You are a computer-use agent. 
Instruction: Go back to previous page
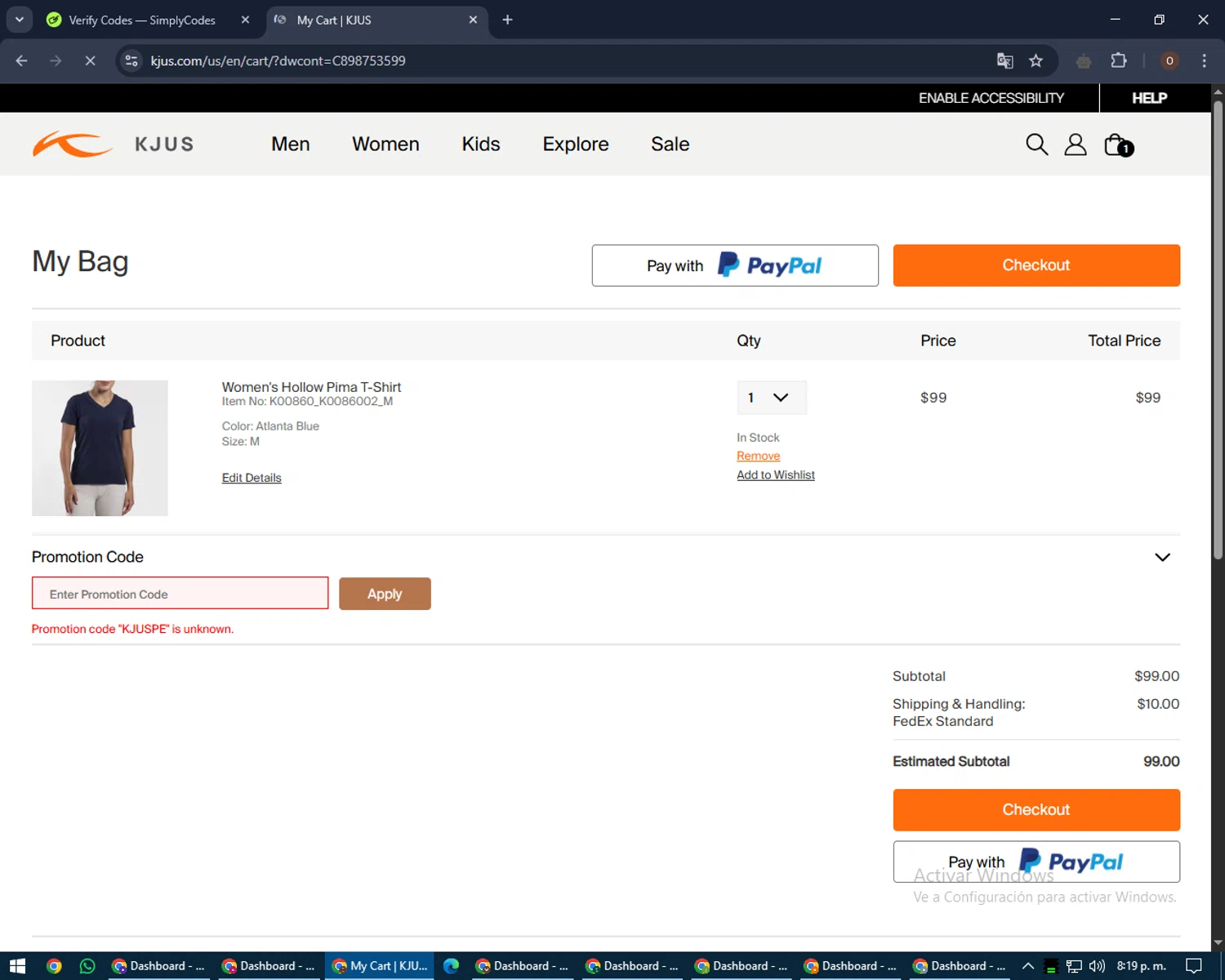pos(21,60)
